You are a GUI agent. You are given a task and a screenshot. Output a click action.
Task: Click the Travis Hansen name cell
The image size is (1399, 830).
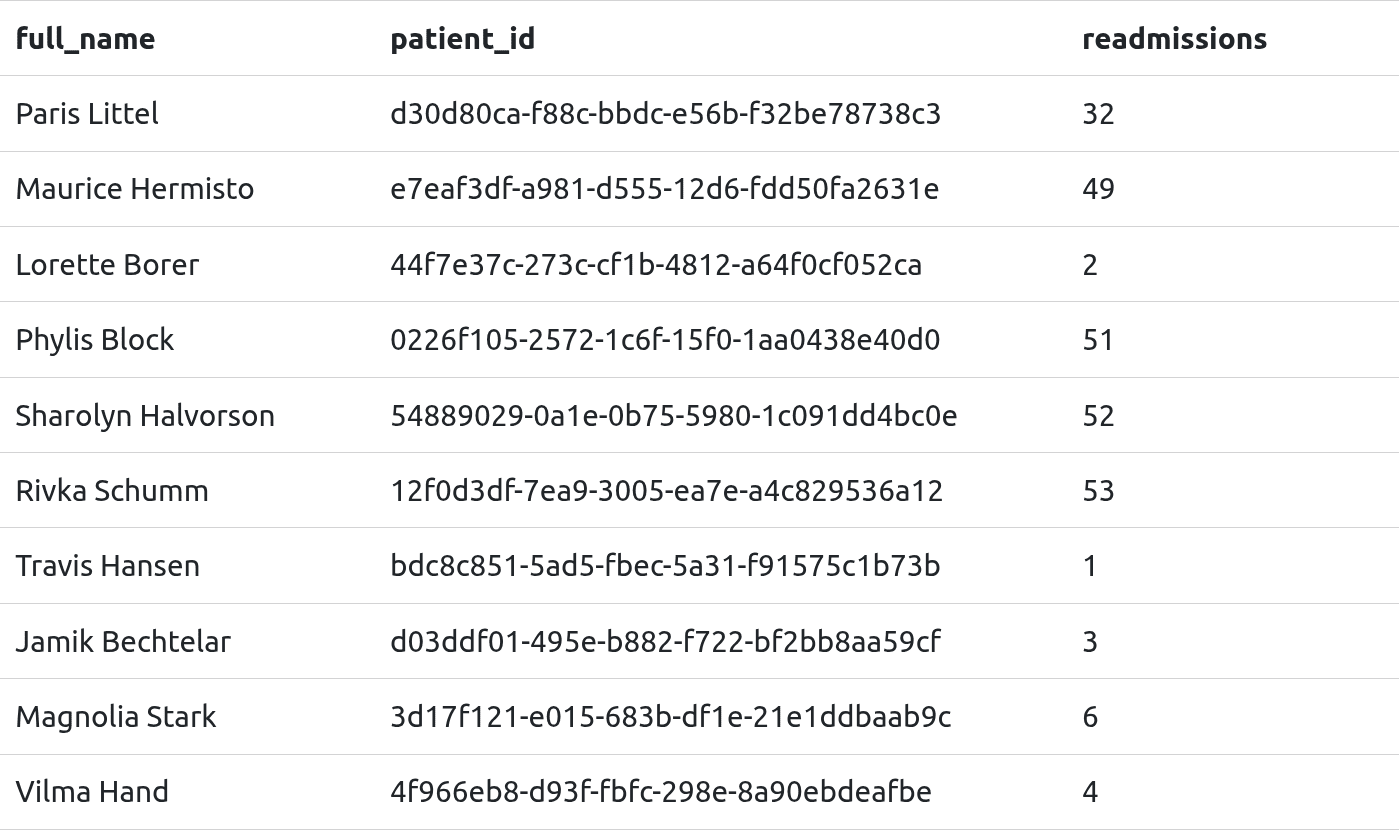[x=108, y=566]
